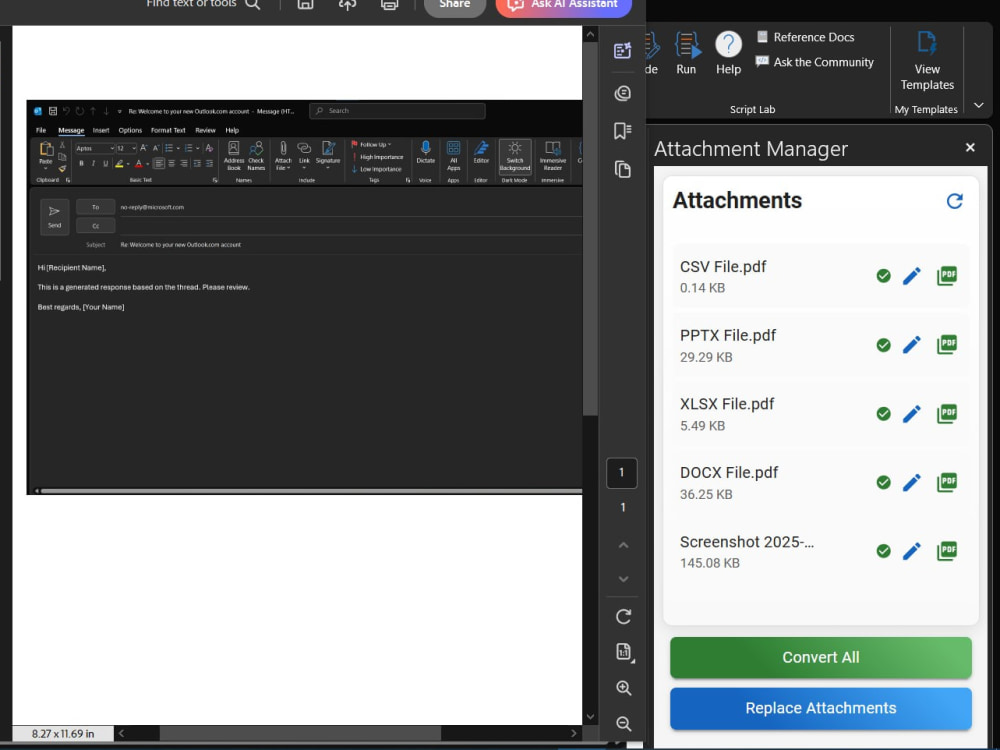Click the vertical scrollbar thumb in Acrobat
Image resolution: width=1000 pixels, height=750 pixels.
pyautogui.click(x=591, y=228)
